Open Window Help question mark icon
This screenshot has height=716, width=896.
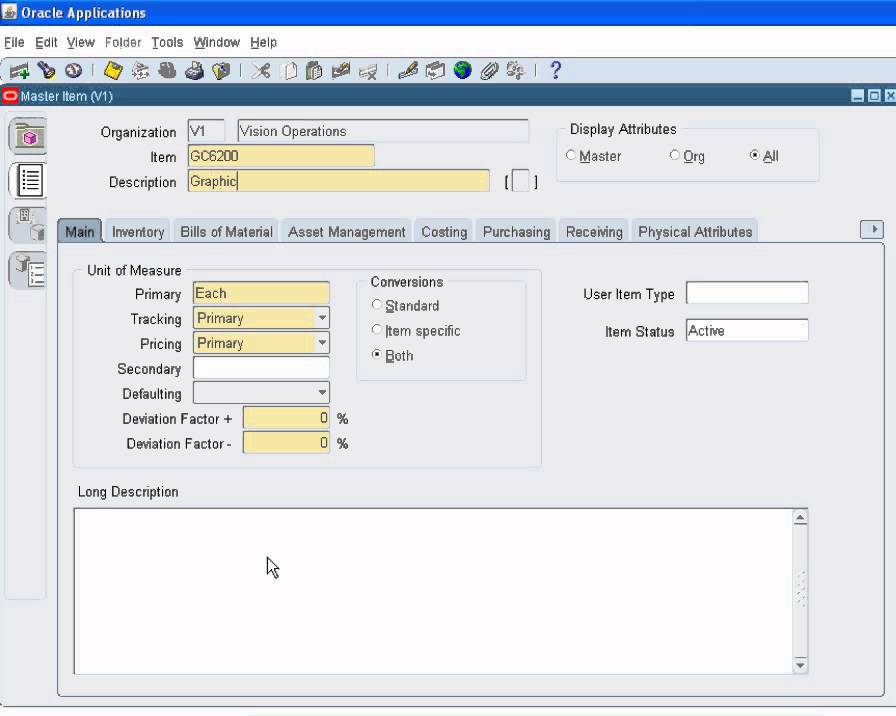[555, 71]
